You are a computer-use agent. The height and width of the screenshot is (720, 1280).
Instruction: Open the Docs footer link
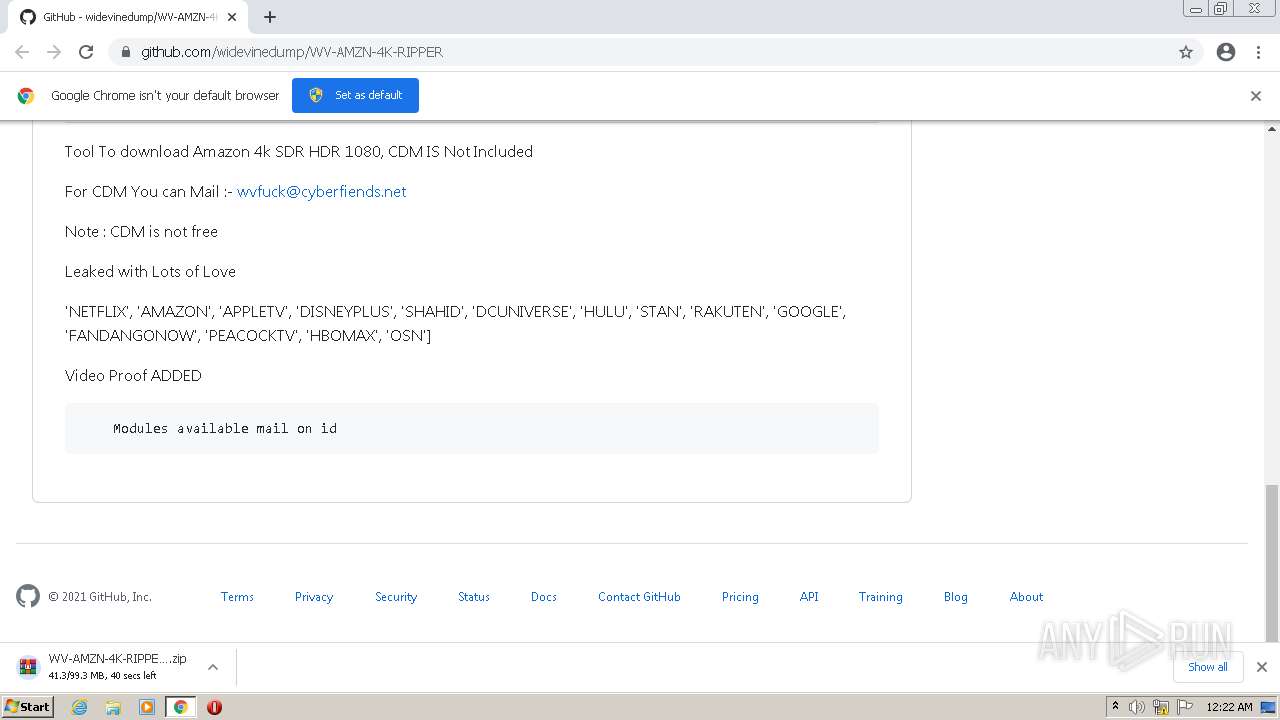544,597
